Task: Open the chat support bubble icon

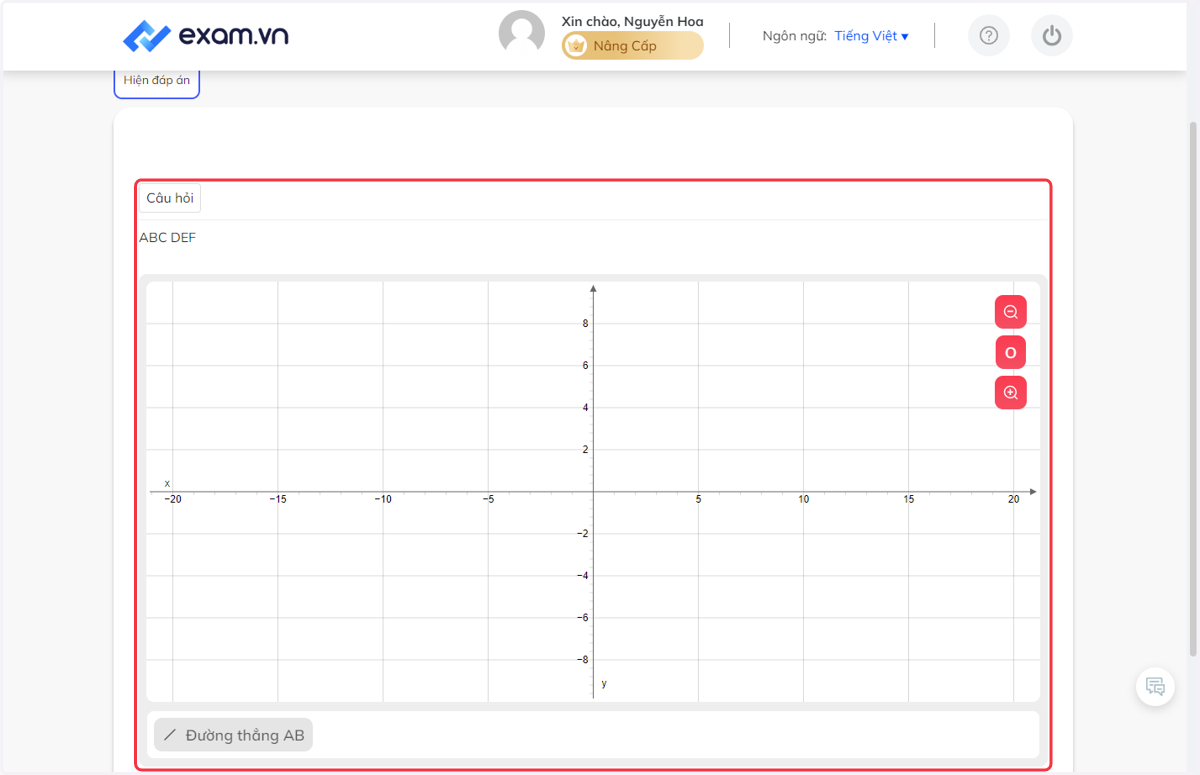Action: tap(1155, 686)
